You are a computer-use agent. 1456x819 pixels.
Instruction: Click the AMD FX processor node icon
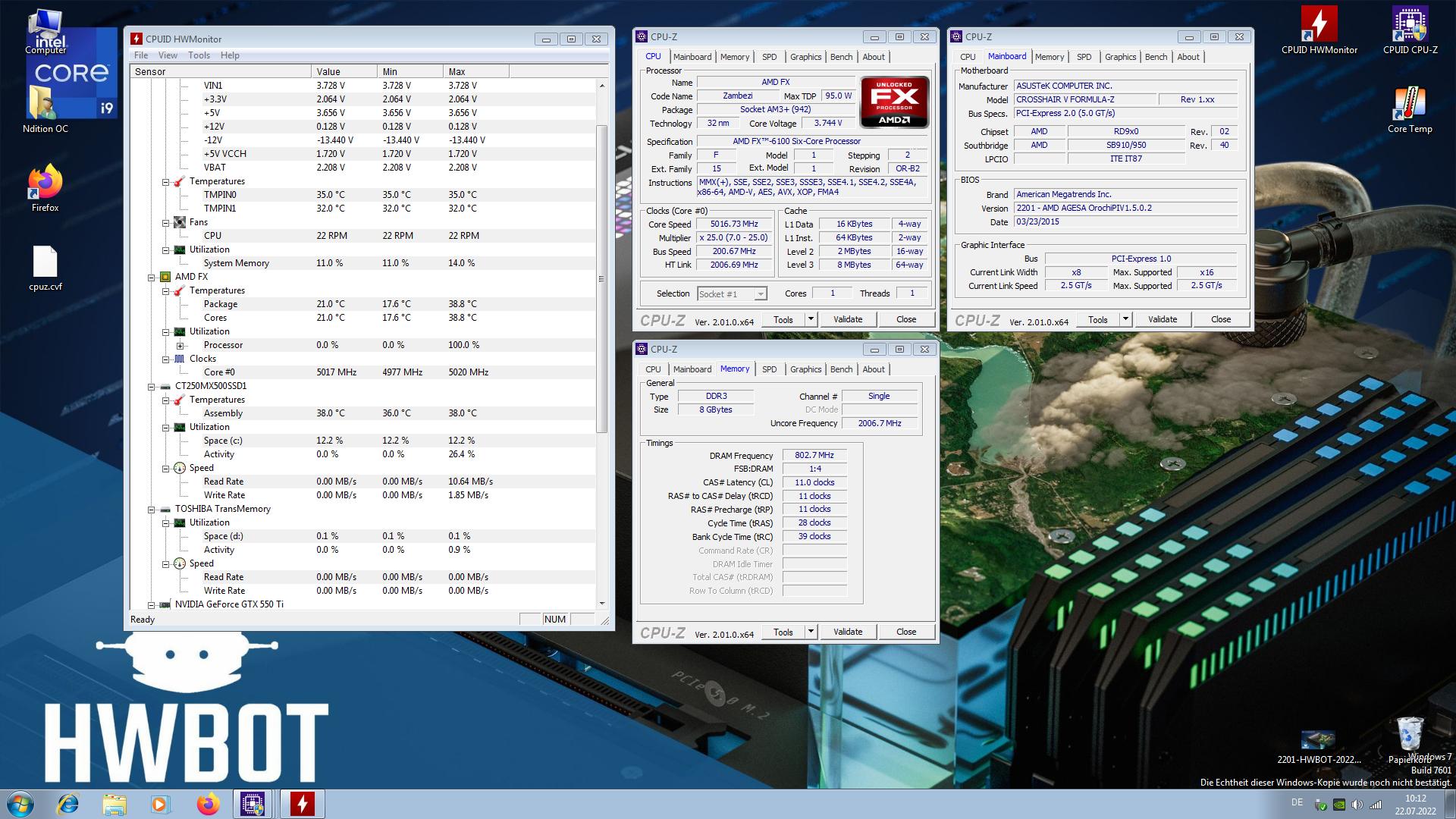point(165,277)
